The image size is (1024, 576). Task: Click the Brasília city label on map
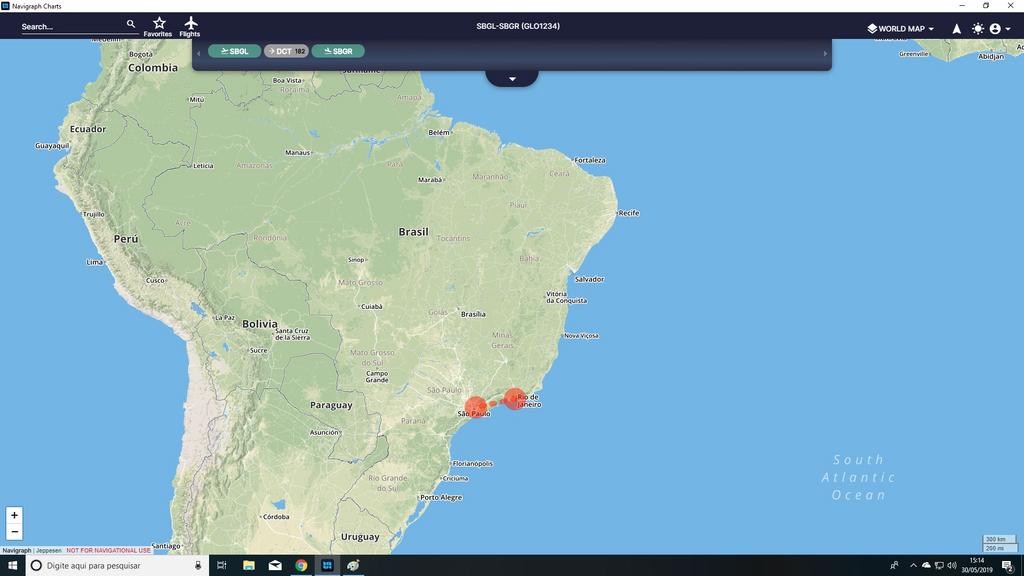point(473,314)
